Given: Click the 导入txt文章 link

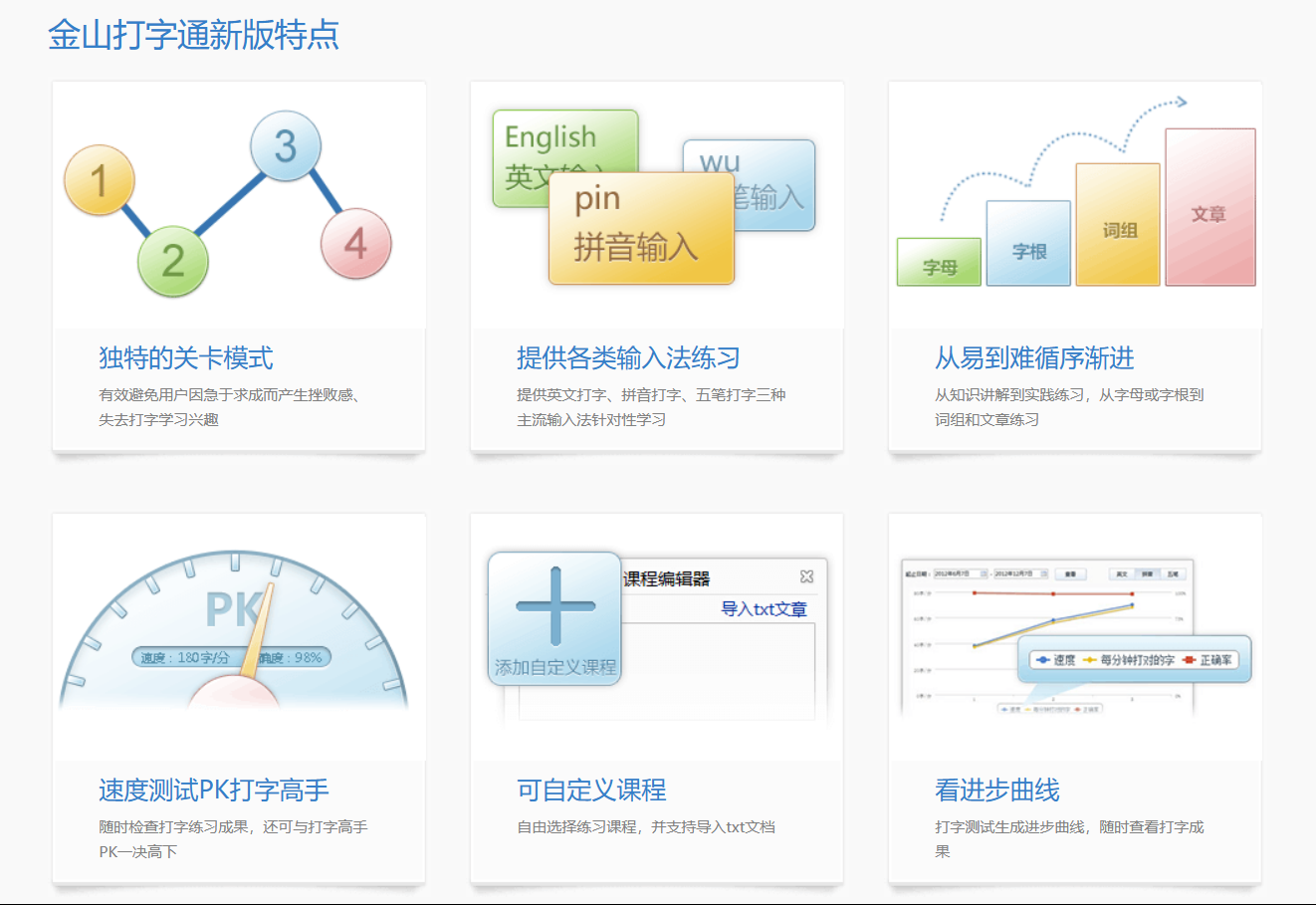Looking at the screenshot, I should pyautogui.click(x=764, y=609).
